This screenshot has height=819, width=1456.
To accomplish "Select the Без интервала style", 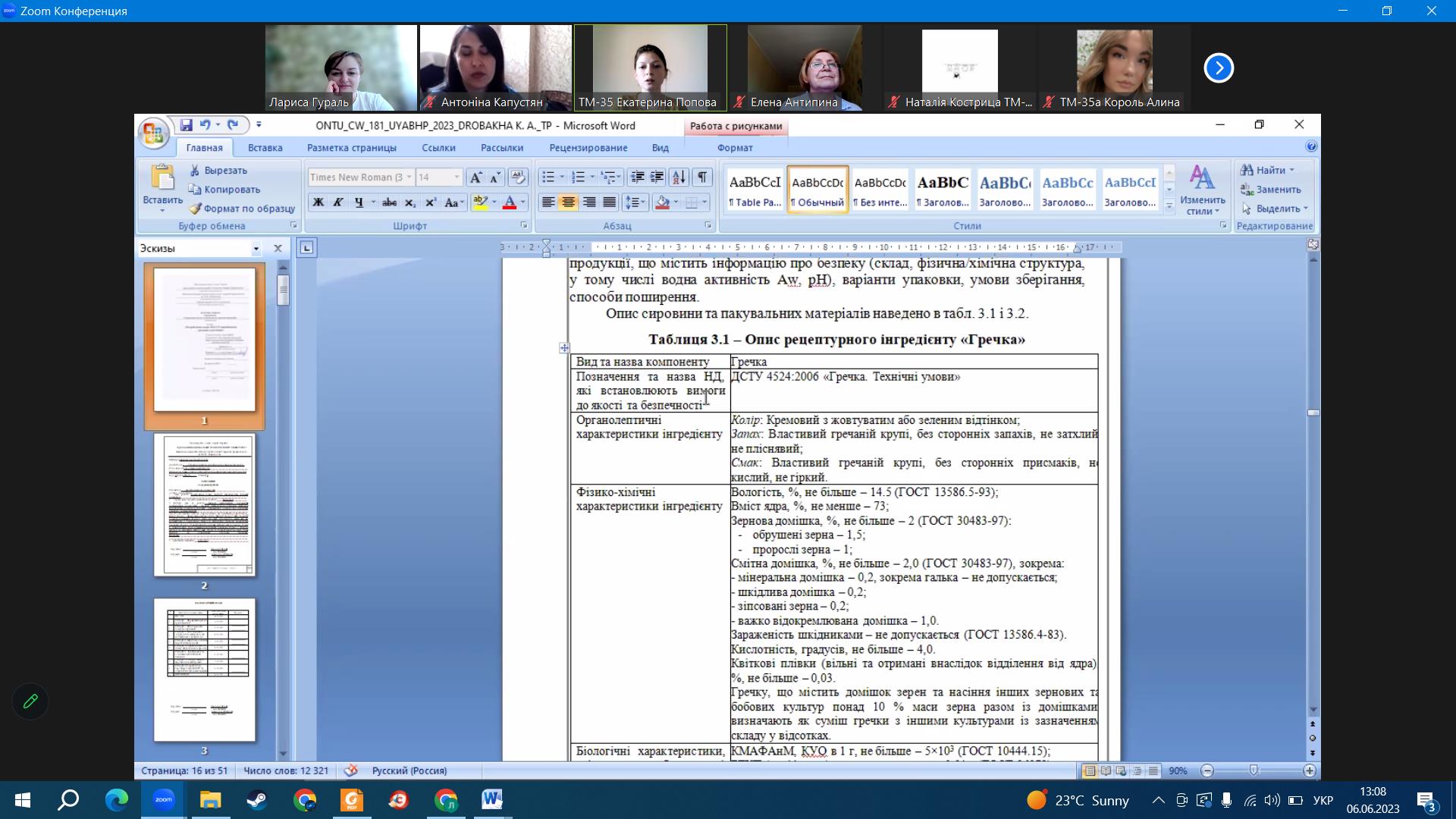I will [880, 190].
